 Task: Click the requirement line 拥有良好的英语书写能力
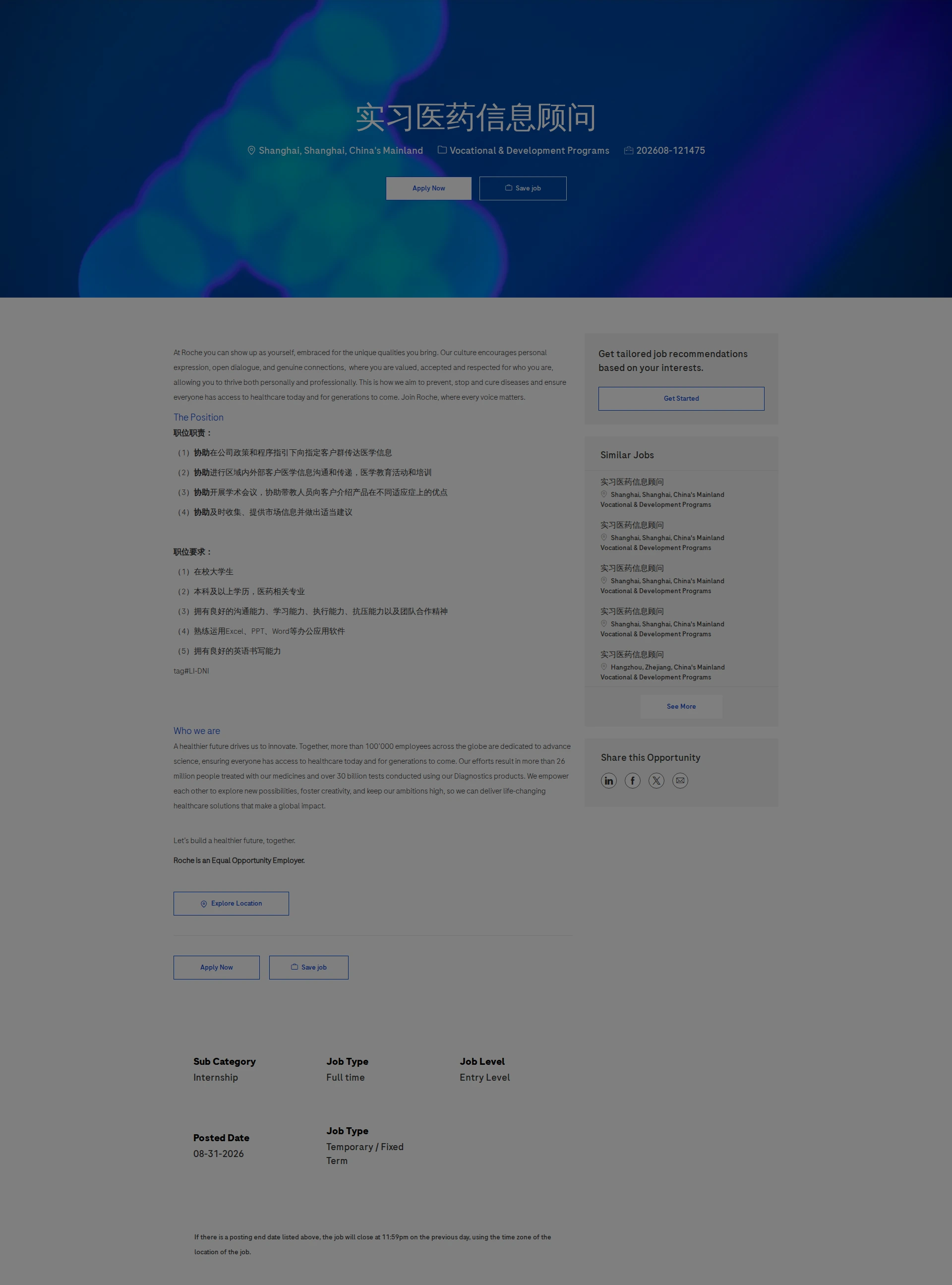coord(228,651)
